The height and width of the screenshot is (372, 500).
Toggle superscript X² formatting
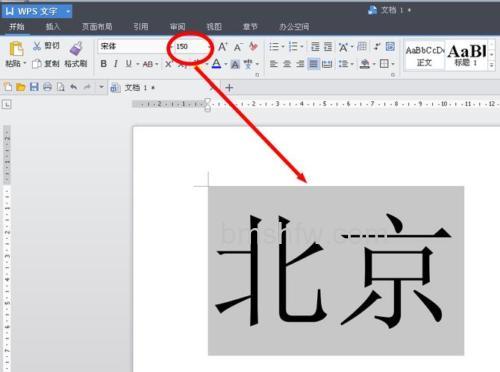pyautogui.click(x=169, y=64)
